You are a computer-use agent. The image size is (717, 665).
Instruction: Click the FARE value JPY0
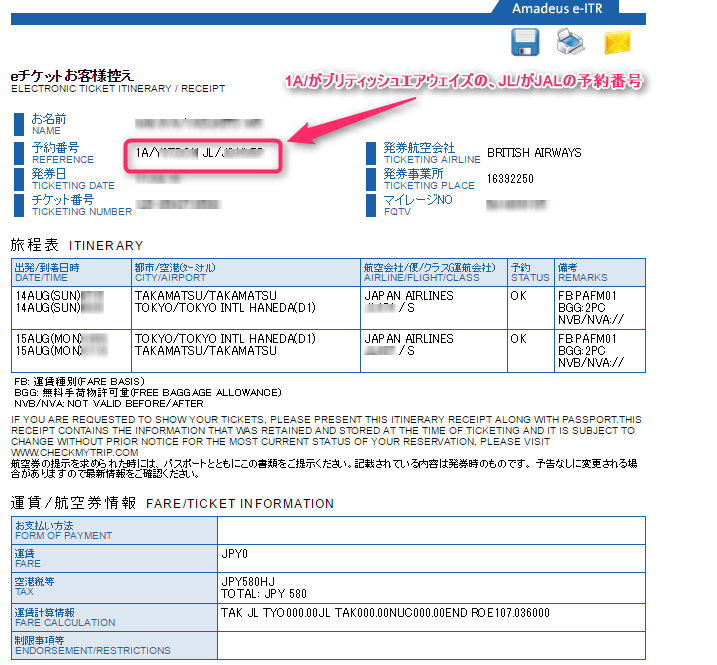click(234, 554)
